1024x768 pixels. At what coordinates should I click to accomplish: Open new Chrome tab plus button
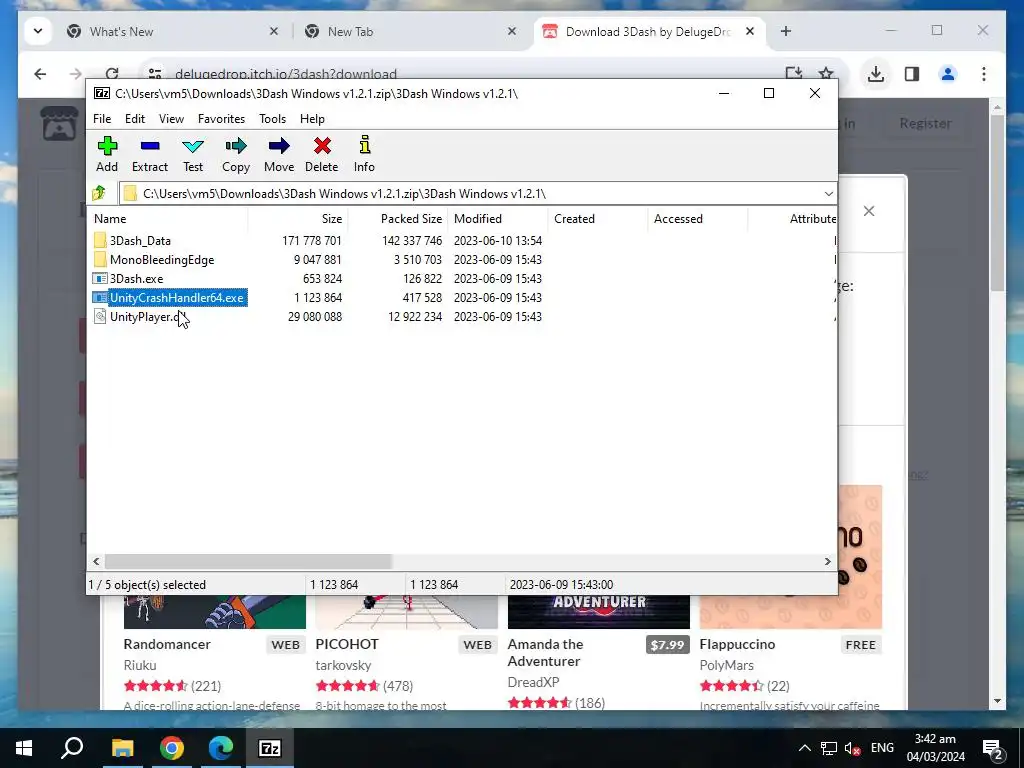(786, 31)
